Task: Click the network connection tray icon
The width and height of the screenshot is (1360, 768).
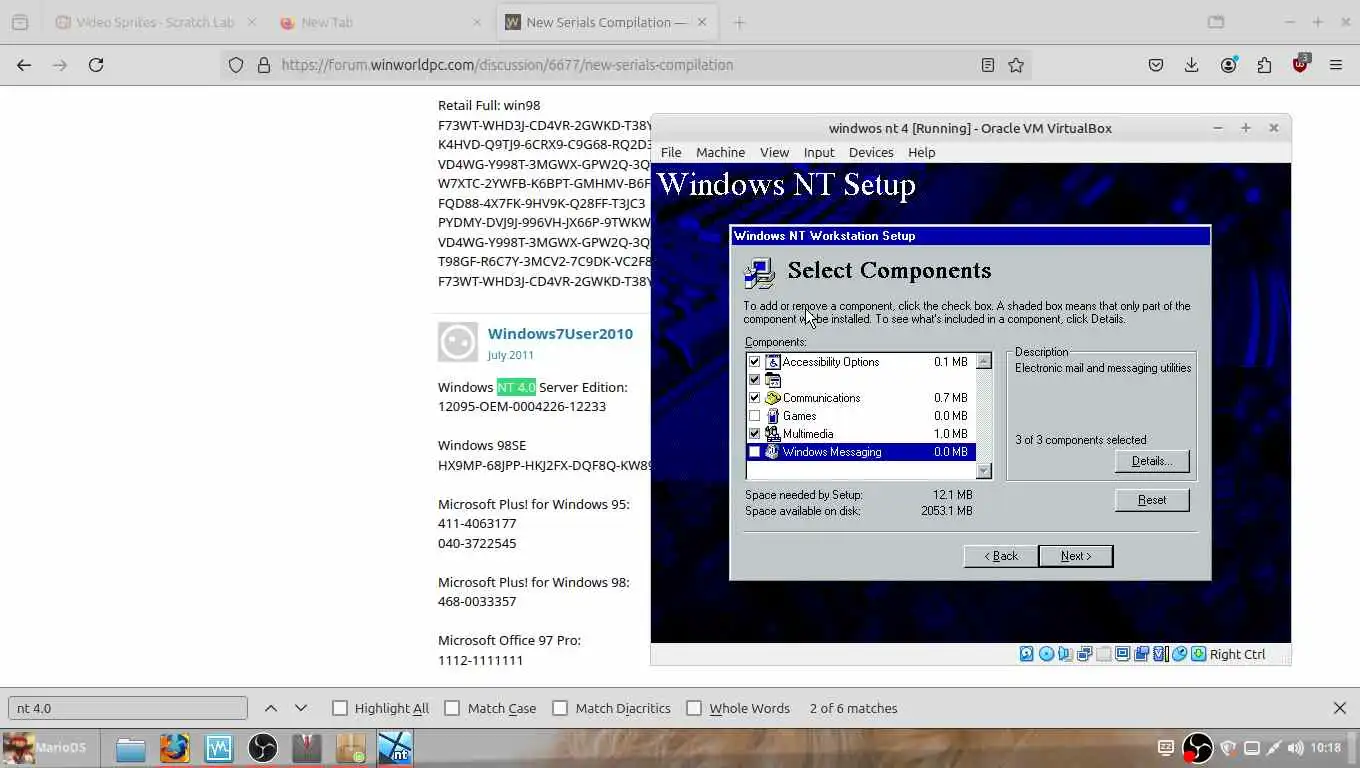Action: pos(1273,748)
